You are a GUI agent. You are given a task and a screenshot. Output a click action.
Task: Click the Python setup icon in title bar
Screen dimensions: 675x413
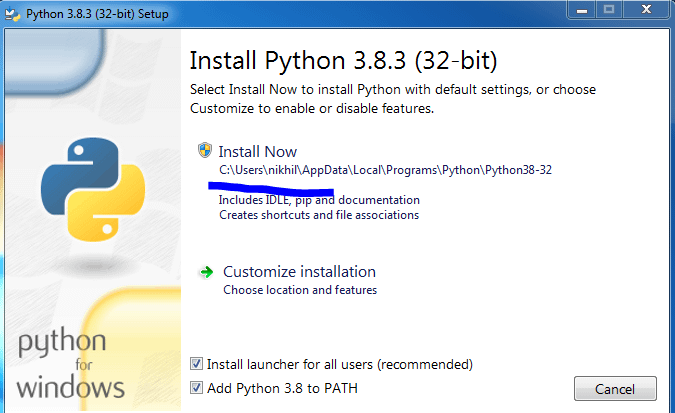pyautogui.click(x=12, y=14)
